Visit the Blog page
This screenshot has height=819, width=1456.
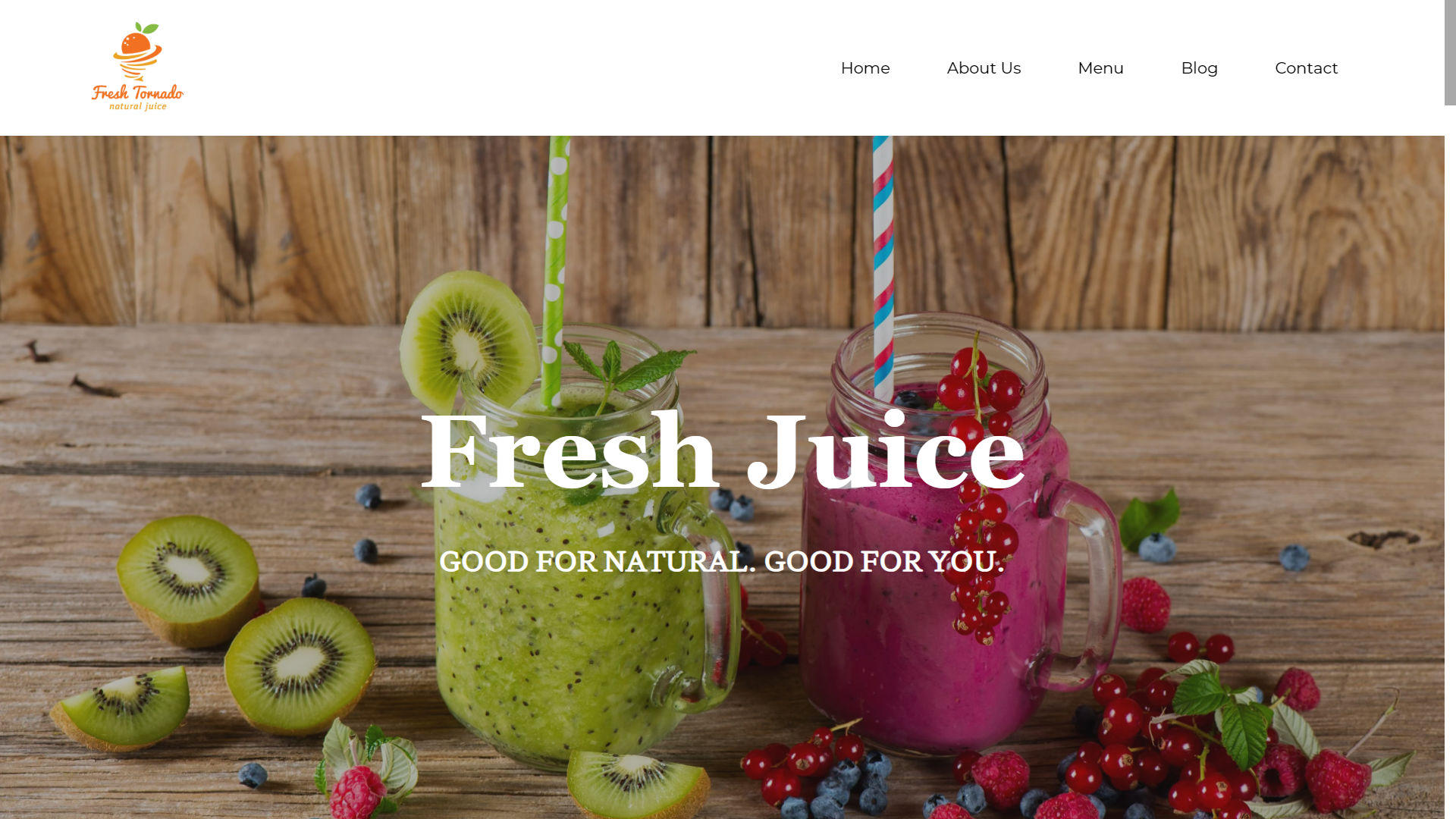pos(1199,68)
